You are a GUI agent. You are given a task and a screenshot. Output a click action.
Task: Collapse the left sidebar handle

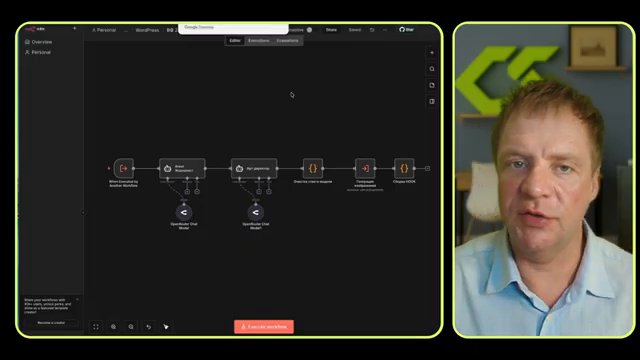[83, 213]
